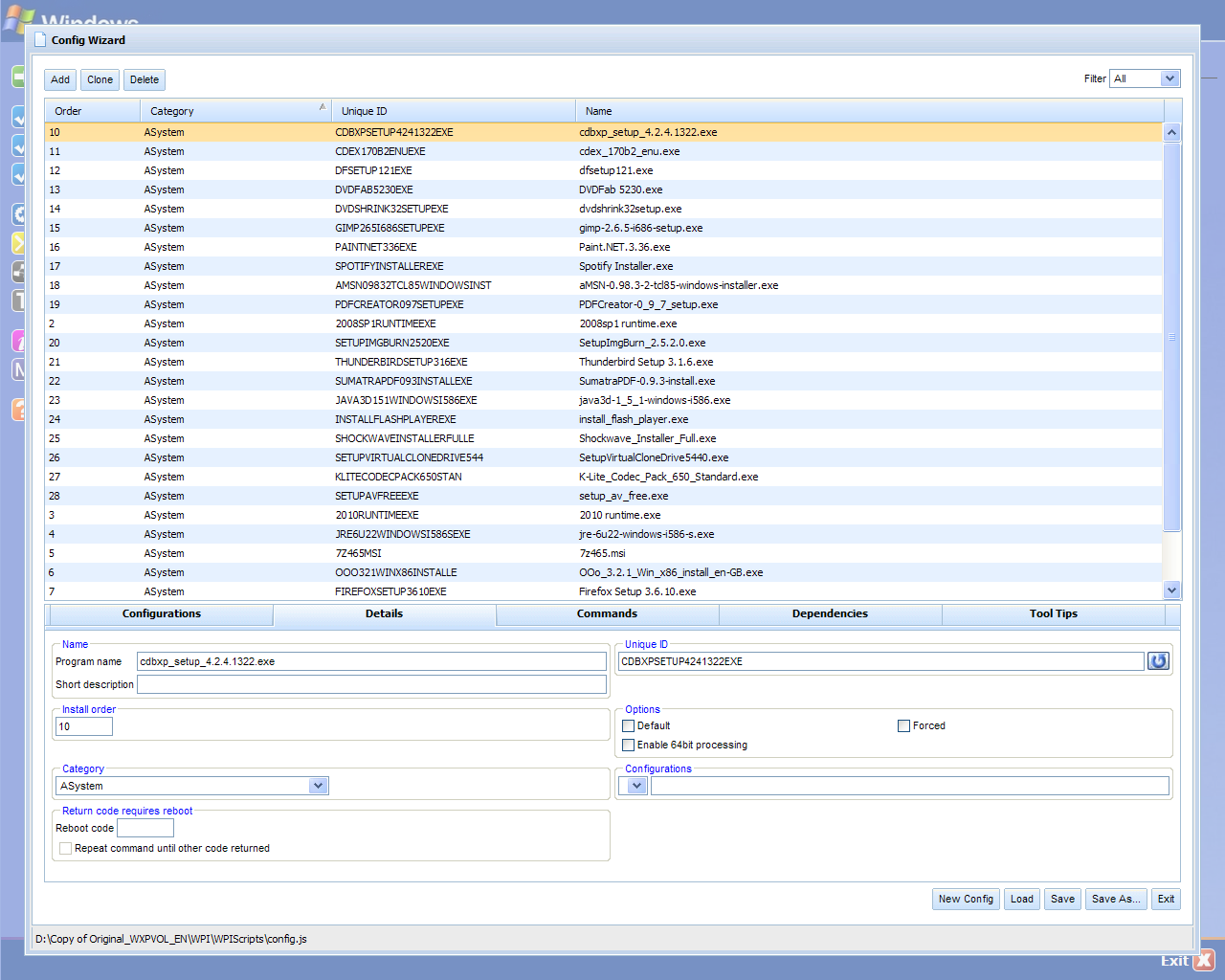Clone the selected entry
The width and height of the screenshot is (1225, 980).
100,79
